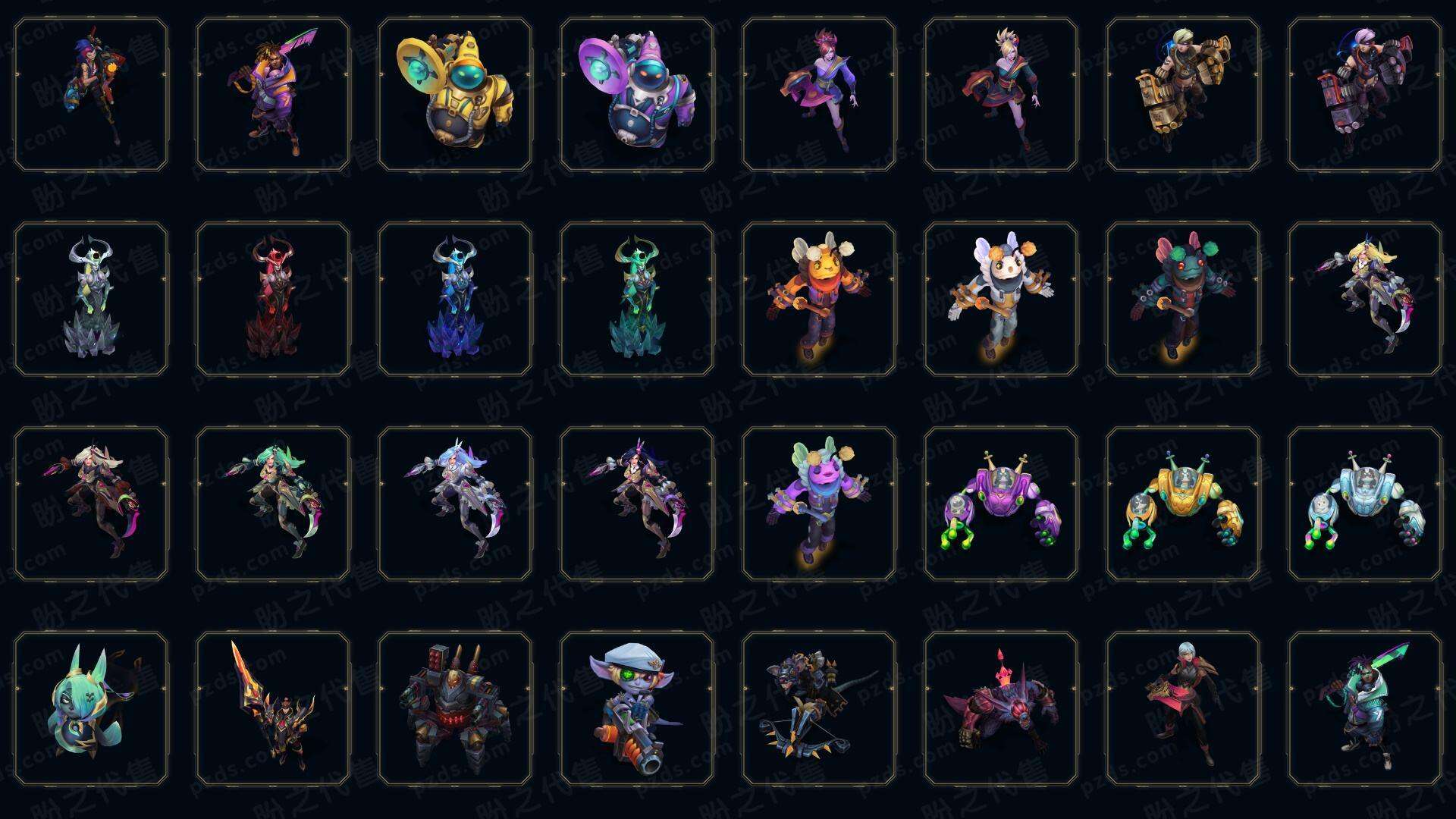1456x819 pixels.
Task: Pick the dark green frog Heimerdinger chroma
Action: coord(1183,299)
